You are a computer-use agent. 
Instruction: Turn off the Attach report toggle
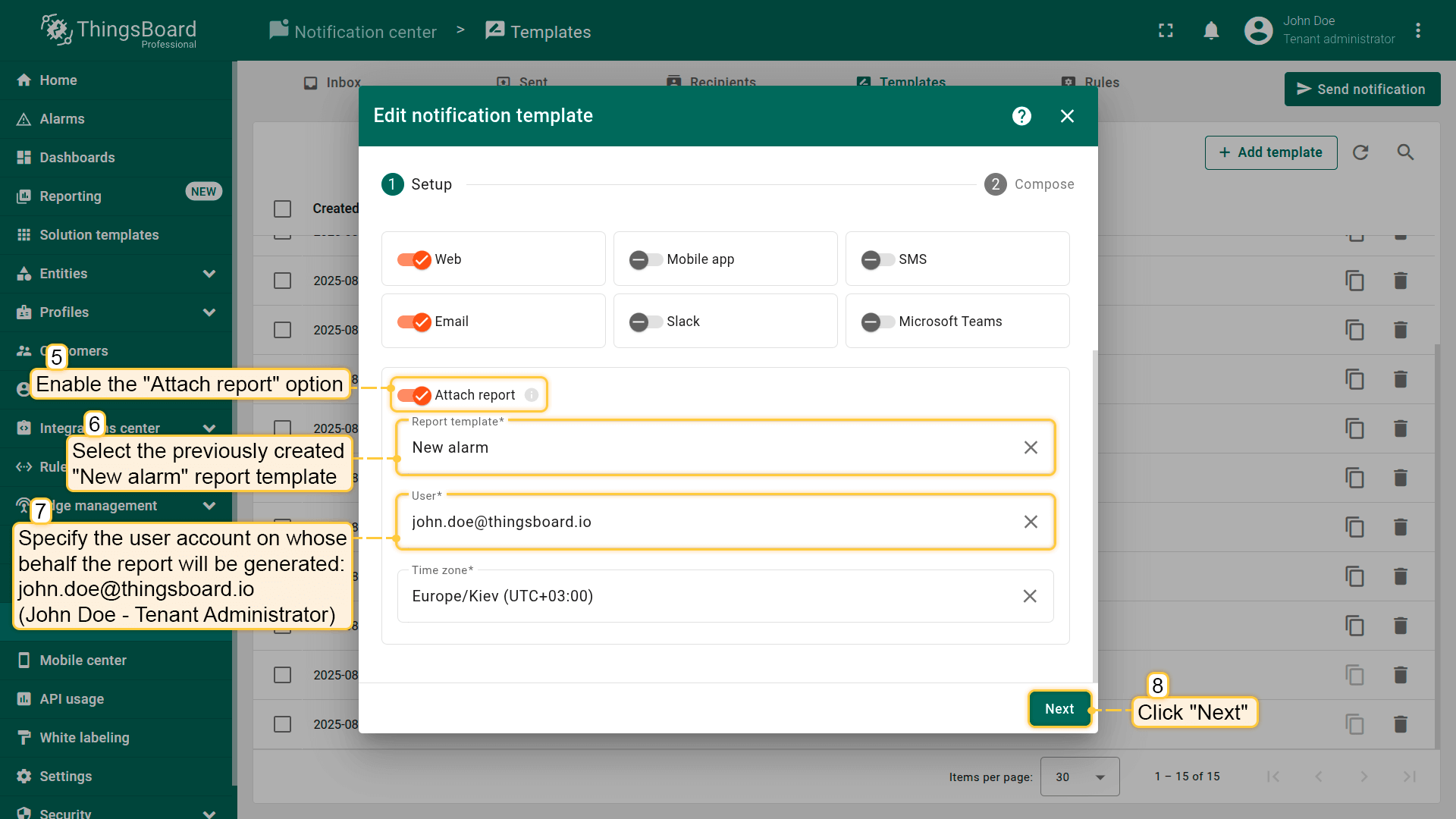tap(414, 395)
